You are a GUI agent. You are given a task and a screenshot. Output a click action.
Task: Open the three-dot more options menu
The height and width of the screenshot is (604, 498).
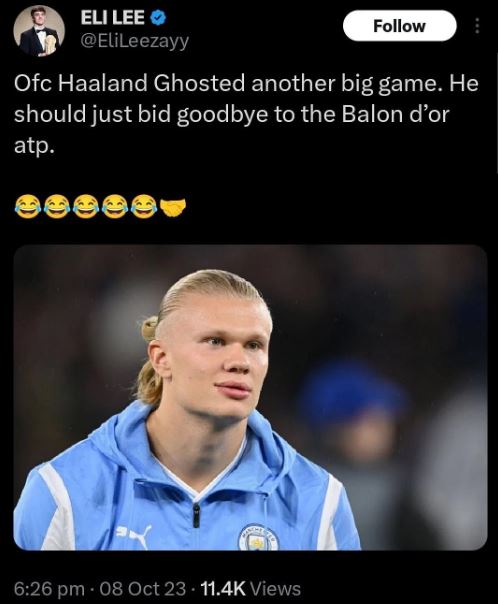(477, 26)
